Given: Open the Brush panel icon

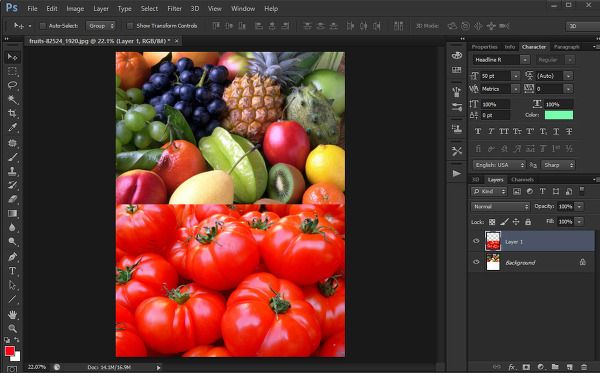Looking at the screenshot, I should (x=457, y=92).
